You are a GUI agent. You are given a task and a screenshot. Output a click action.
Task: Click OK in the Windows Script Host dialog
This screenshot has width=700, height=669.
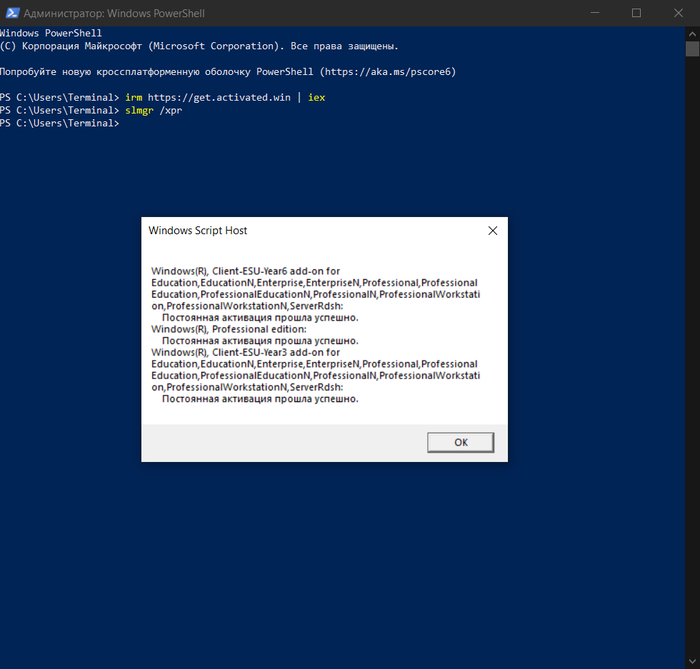[x=460, y=442]
